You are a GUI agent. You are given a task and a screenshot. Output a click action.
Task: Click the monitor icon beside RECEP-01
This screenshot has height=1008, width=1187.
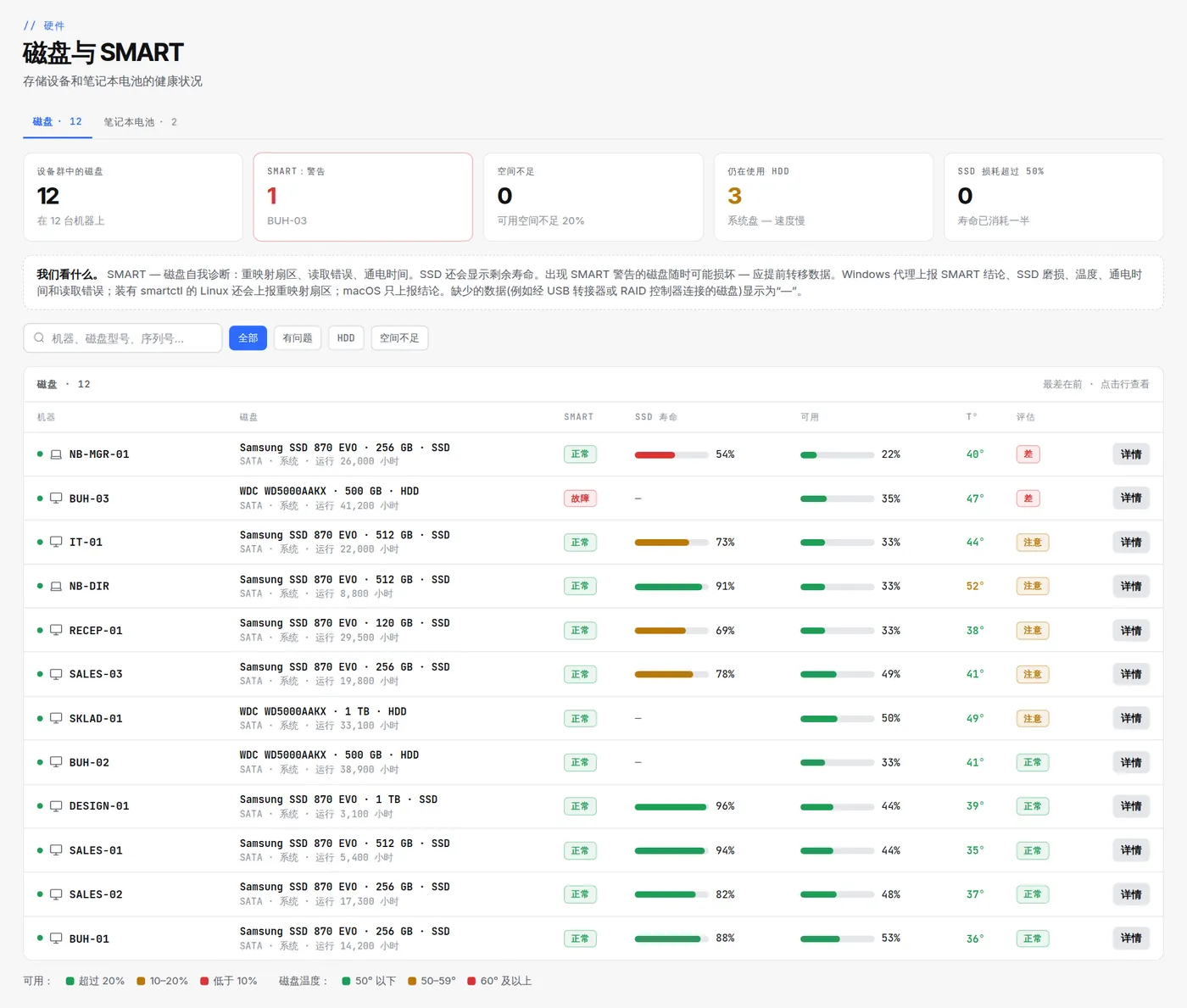pos(56,630)
